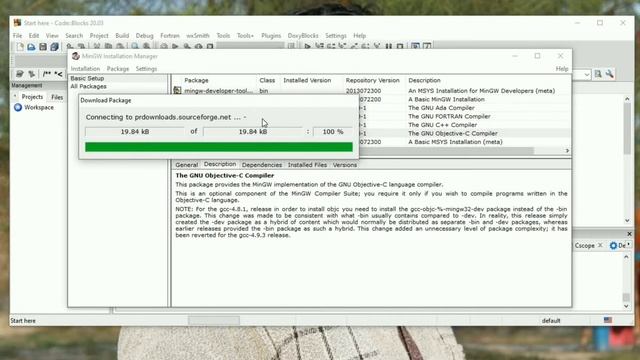The image size is (640, 360).
Task: Open the log tabs dropdown arrow beside De tab
Action: tap(629, 244)
